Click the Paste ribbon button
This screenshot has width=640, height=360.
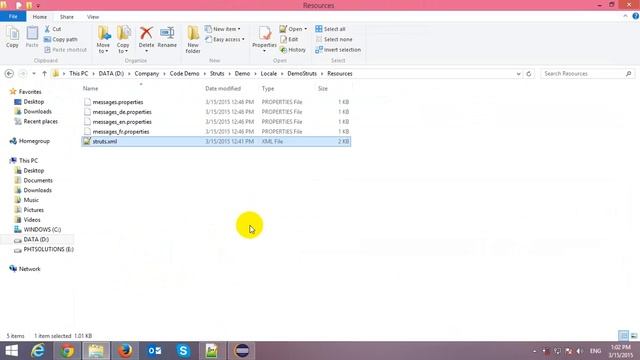pos(32,37)
